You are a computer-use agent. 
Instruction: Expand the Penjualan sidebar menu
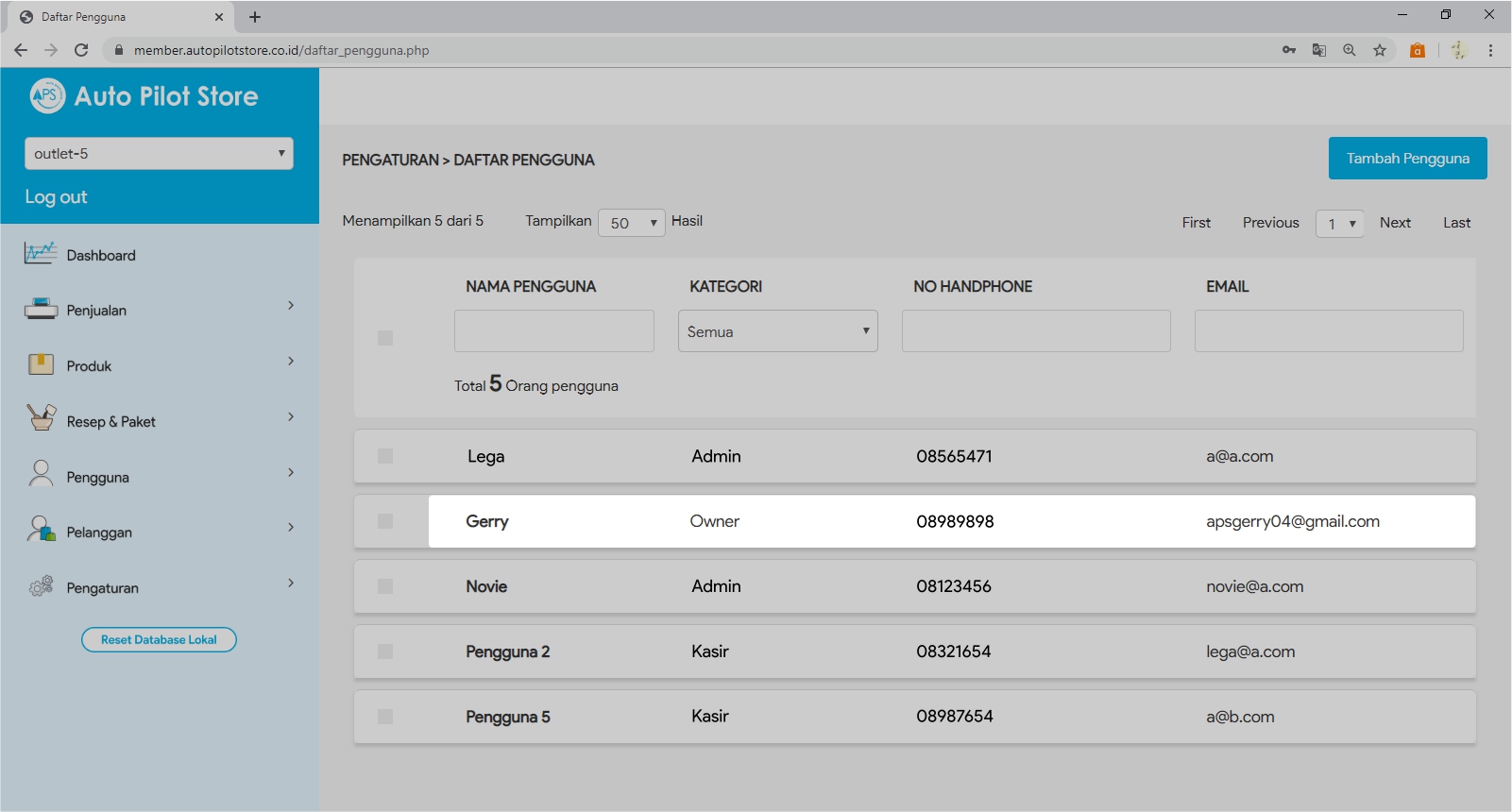pyautogui.click(x=290, y=306)
